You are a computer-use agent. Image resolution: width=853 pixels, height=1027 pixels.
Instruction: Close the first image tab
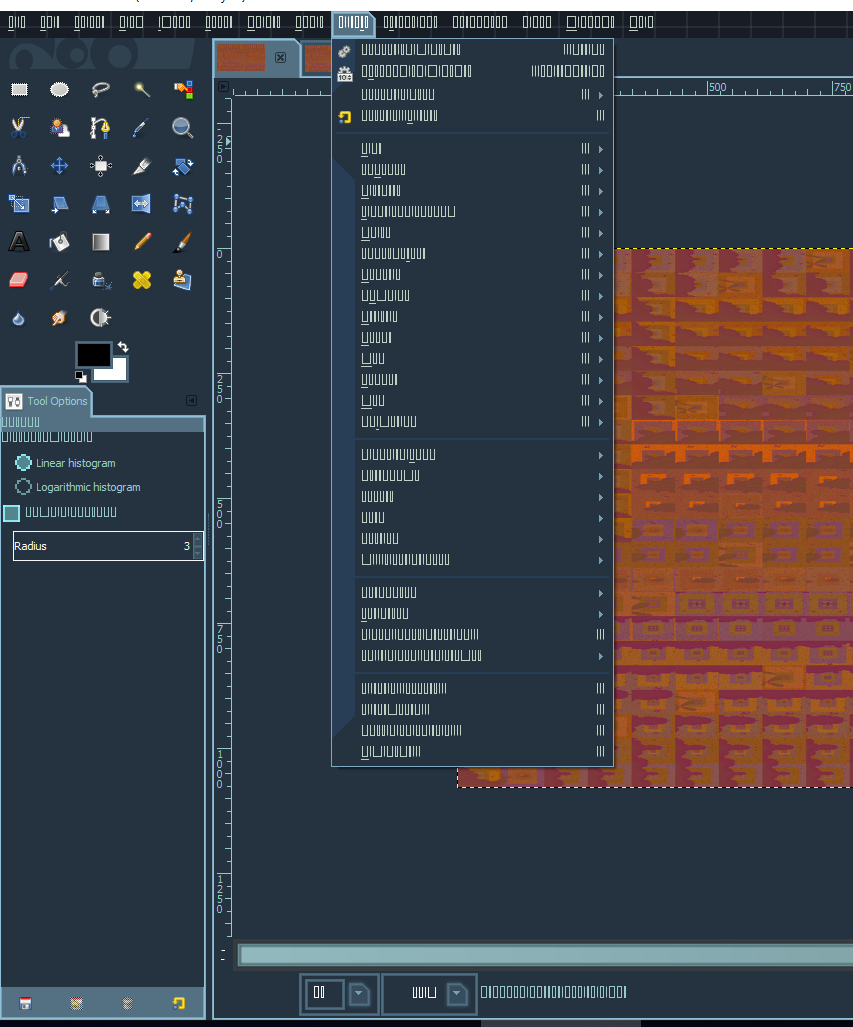(x=281, y=58)
